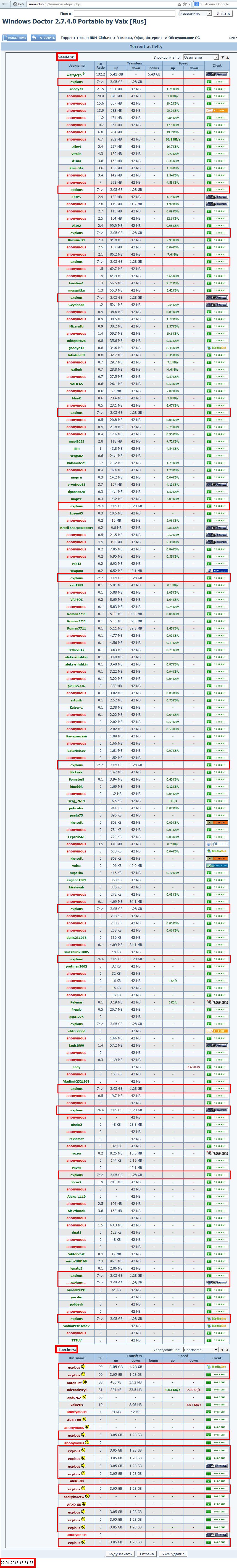Image resolution: width=237 pixels, height=1568 pixels.
Task: Click the client icon in siroja80's row
Action: point(217,570)
